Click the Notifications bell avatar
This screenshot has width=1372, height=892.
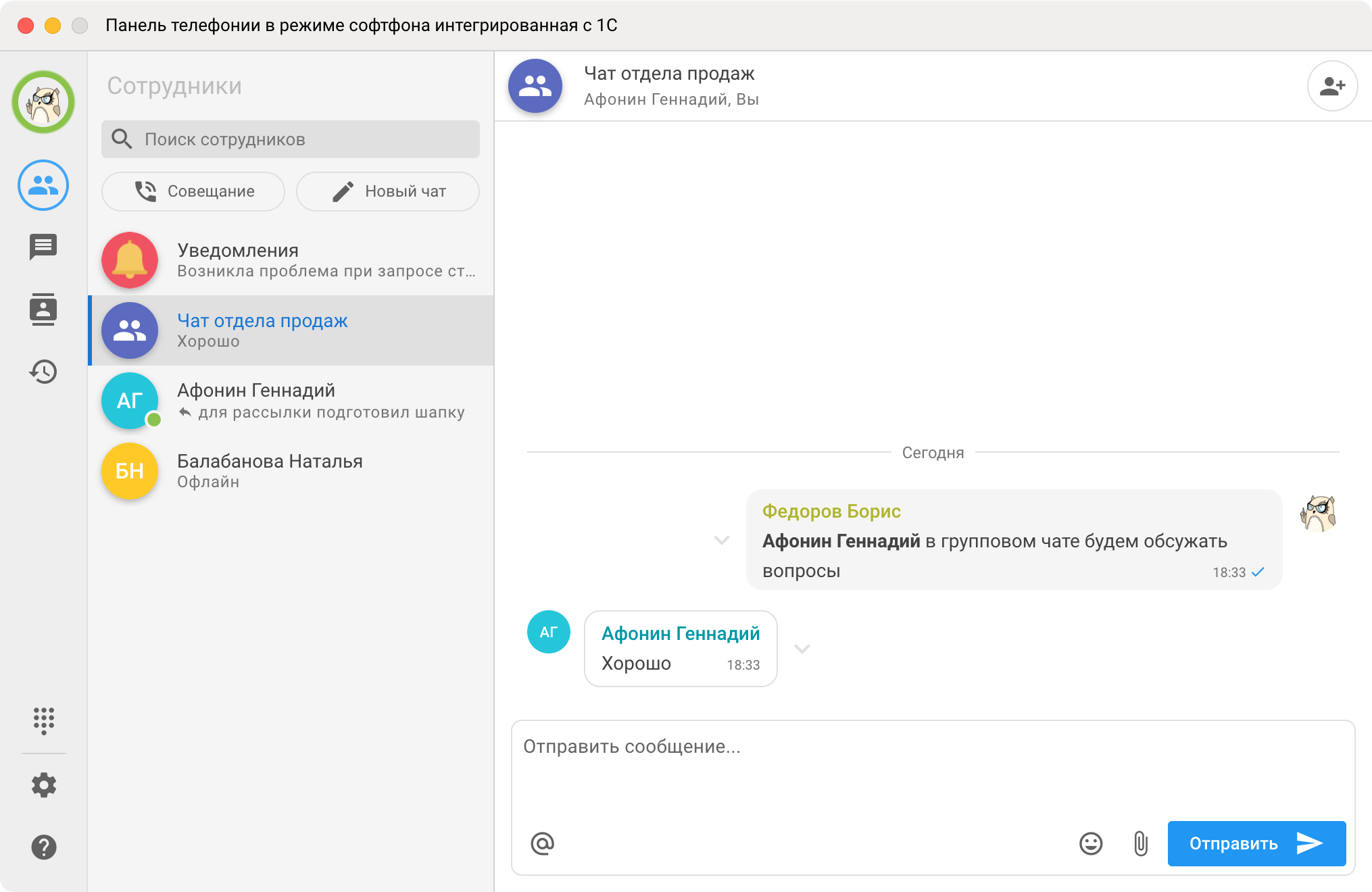coord(130,260)
